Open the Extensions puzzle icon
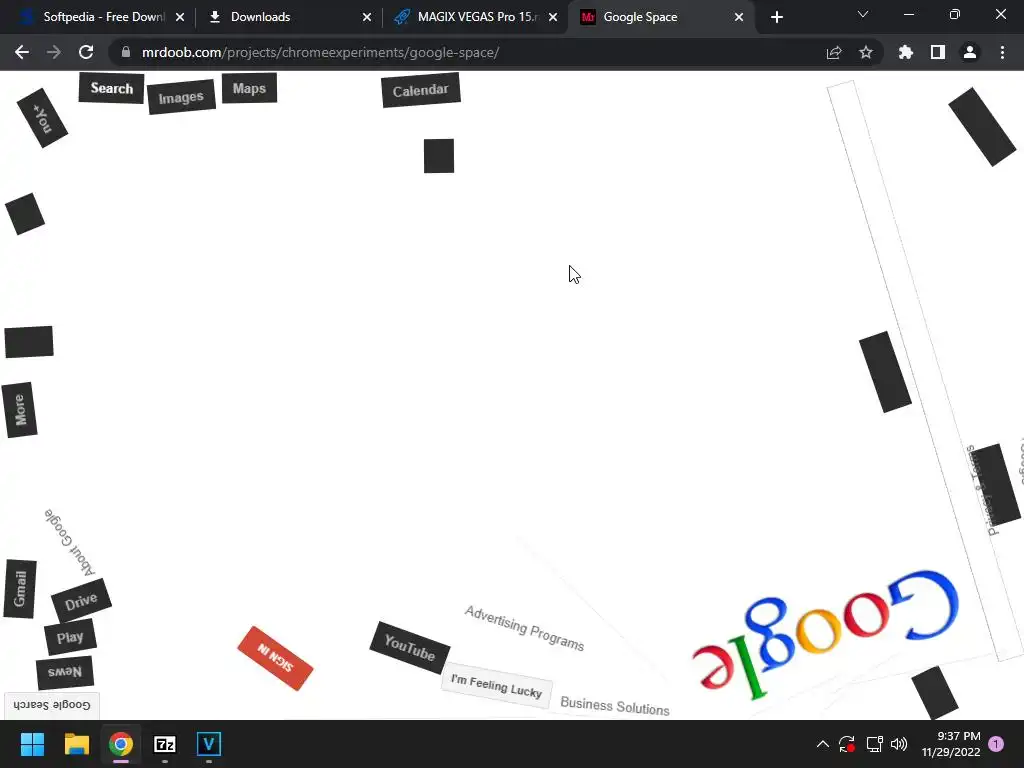1024x768 pixels. pyautogui.click(x=906, y=52)
